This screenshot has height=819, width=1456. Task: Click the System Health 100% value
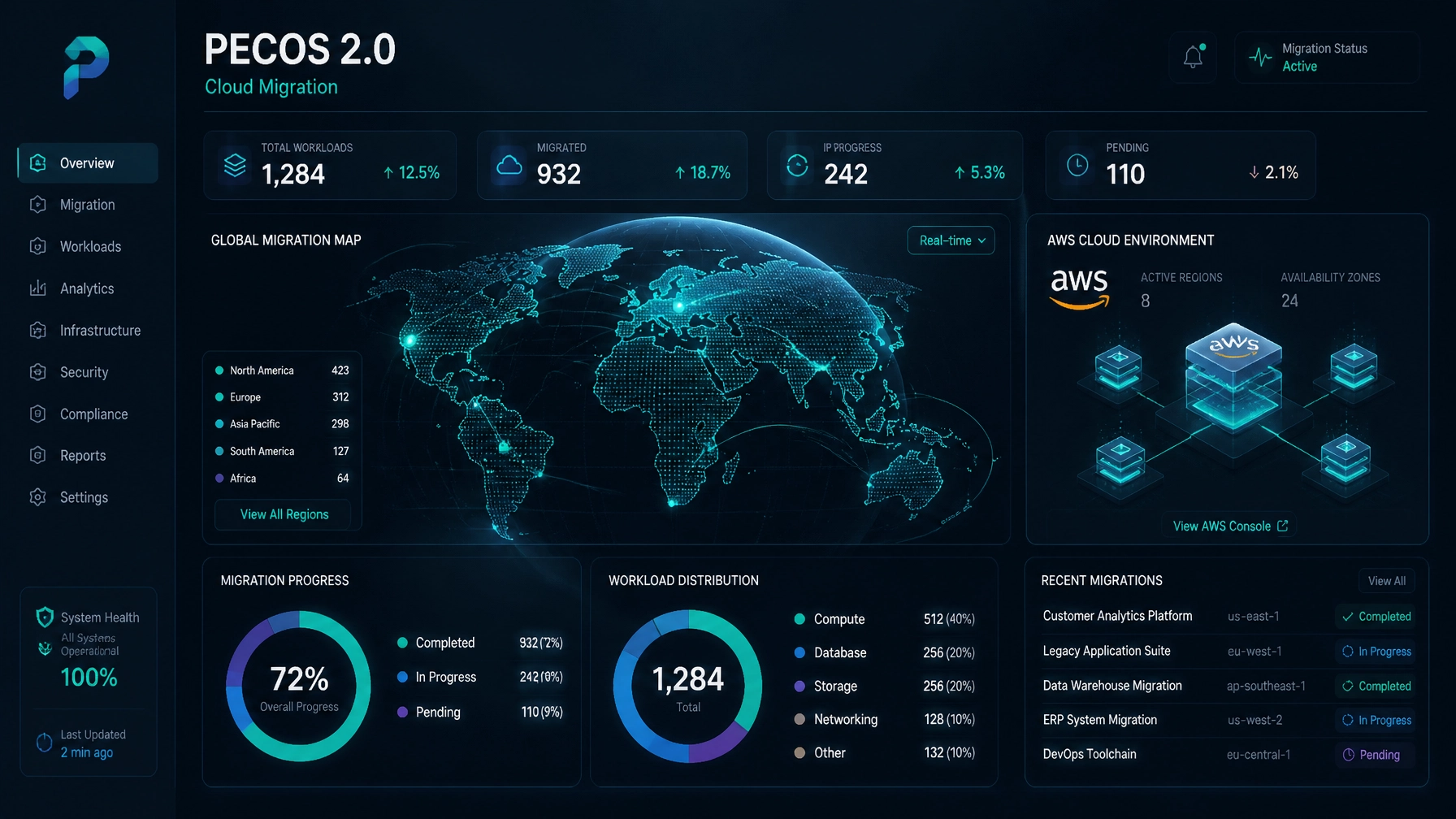(89, 678)
